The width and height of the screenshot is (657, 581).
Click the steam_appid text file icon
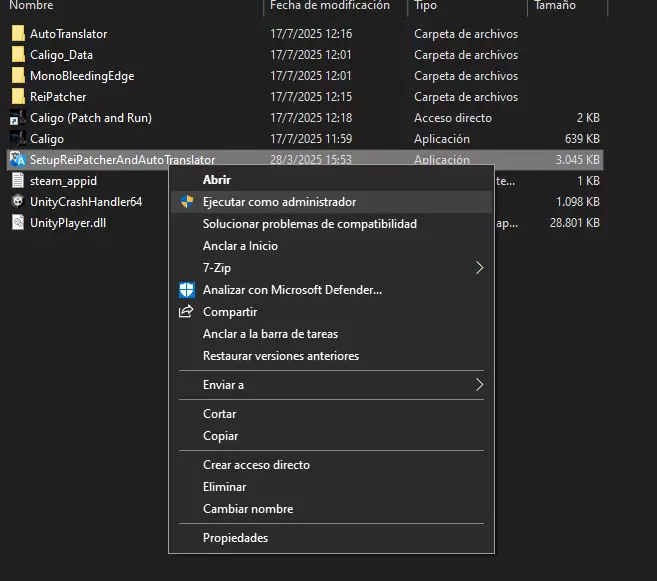[x=17, y=181]
